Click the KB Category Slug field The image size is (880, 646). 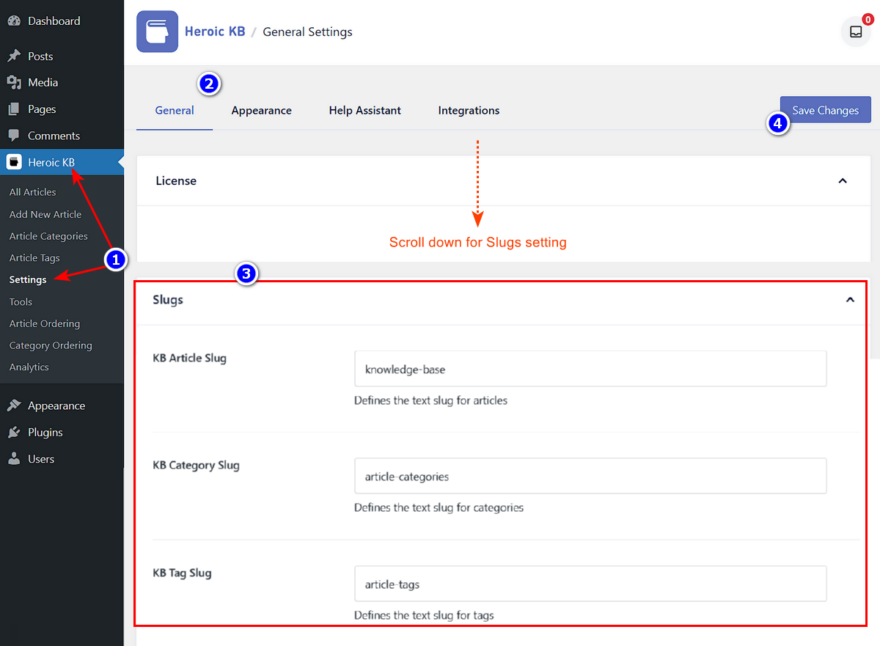click(590, 476)
